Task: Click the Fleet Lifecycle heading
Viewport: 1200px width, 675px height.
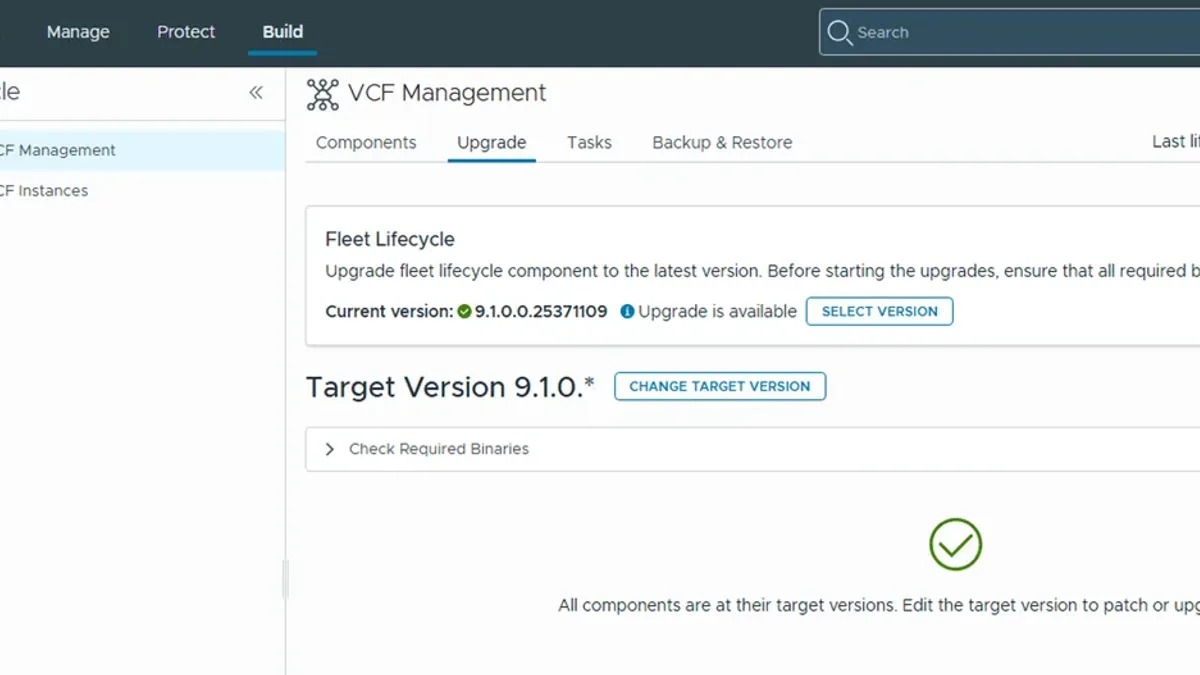Action: (x=390, y=239)
